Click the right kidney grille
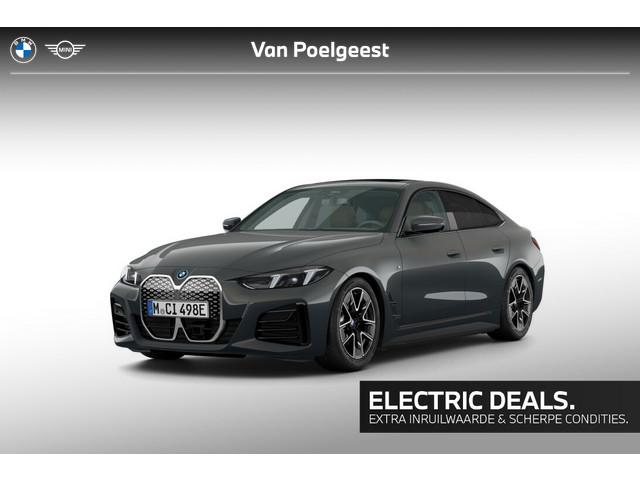The height and width of the screenshot is (480, 640). pos(202,309)
